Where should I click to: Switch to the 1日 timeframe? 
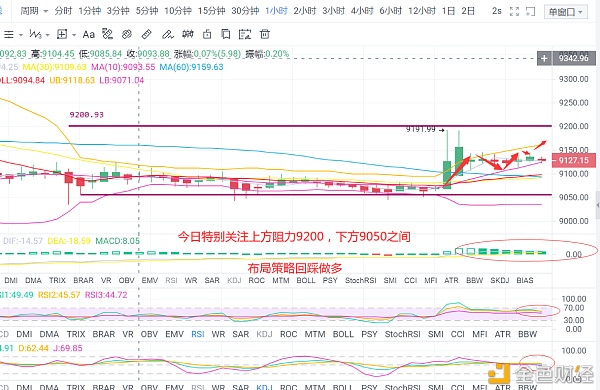[448, 11]
